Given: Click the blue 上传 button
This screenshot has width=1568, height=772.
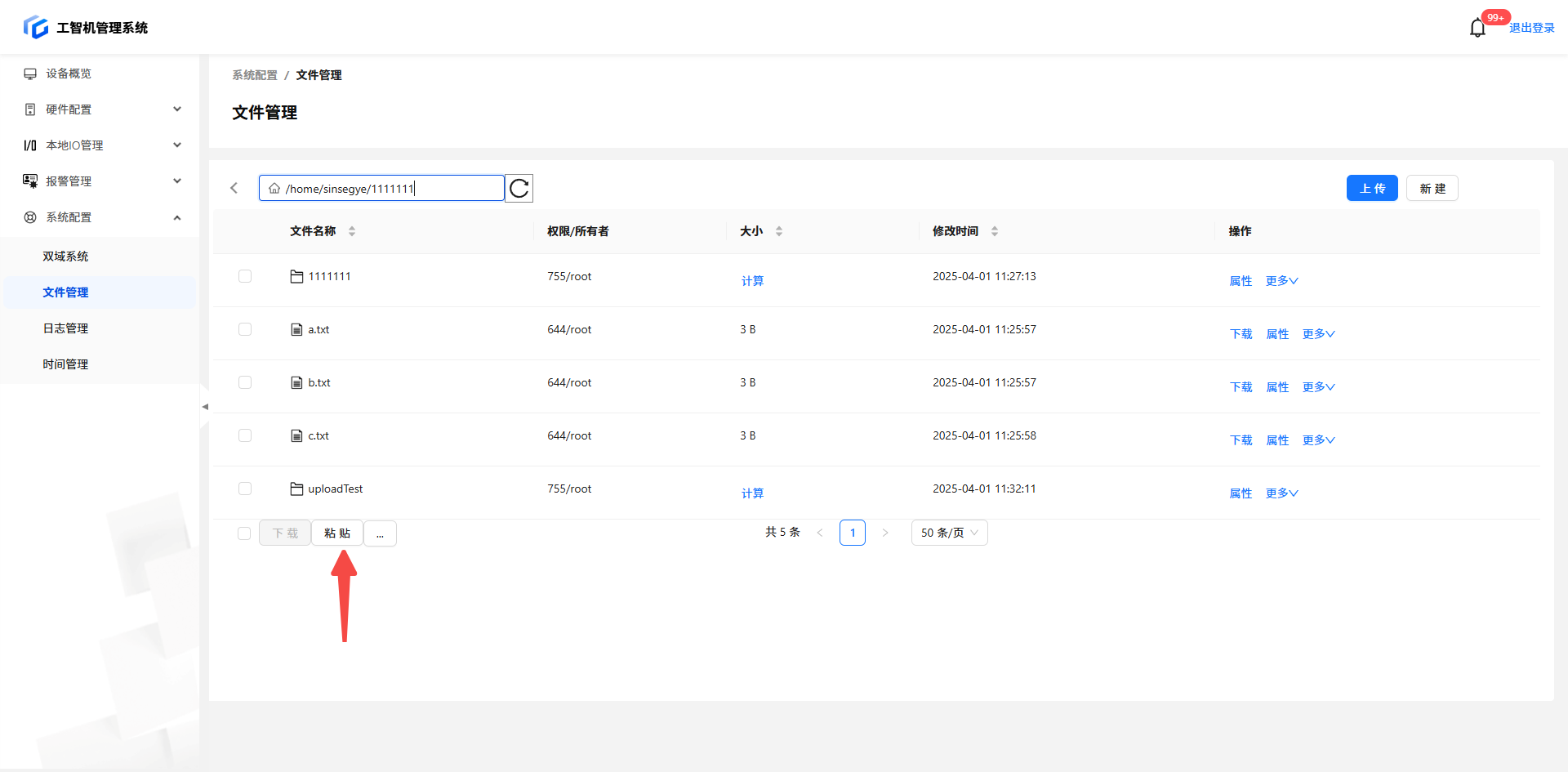Looking at the screenshot, I should pos(1372,189).
